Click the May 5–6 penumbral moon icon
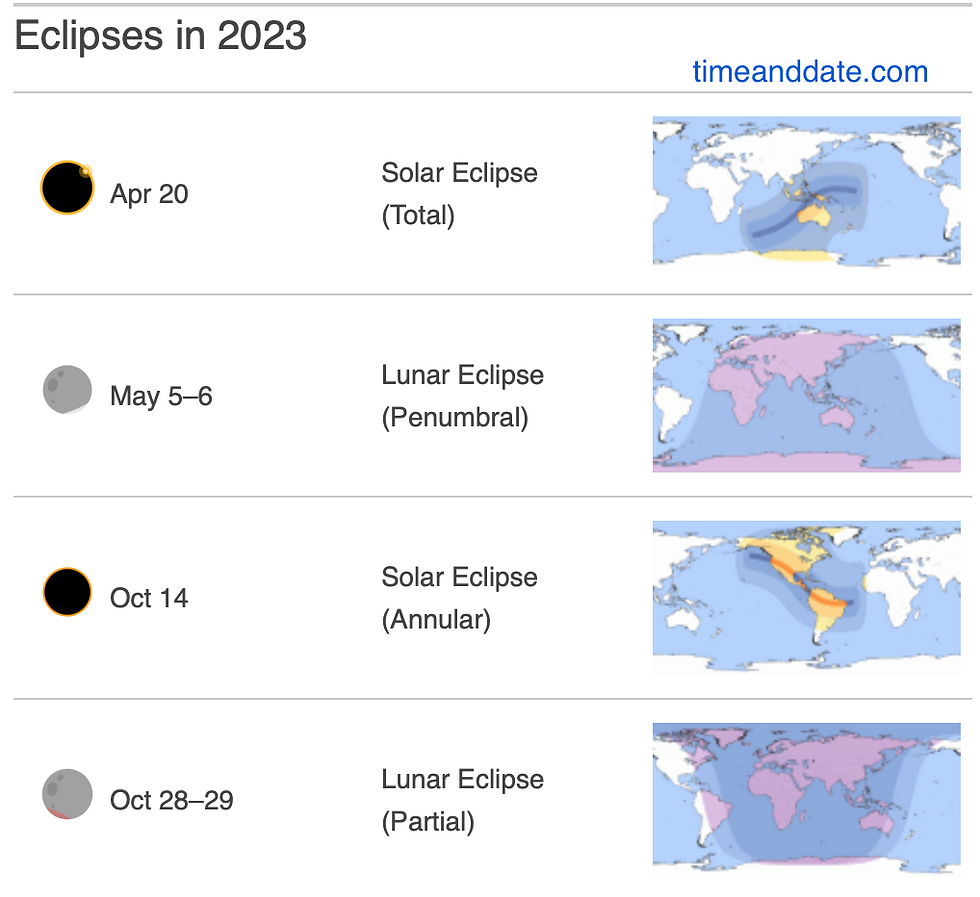This screenshot has width=980, height=897. (68, 390)
